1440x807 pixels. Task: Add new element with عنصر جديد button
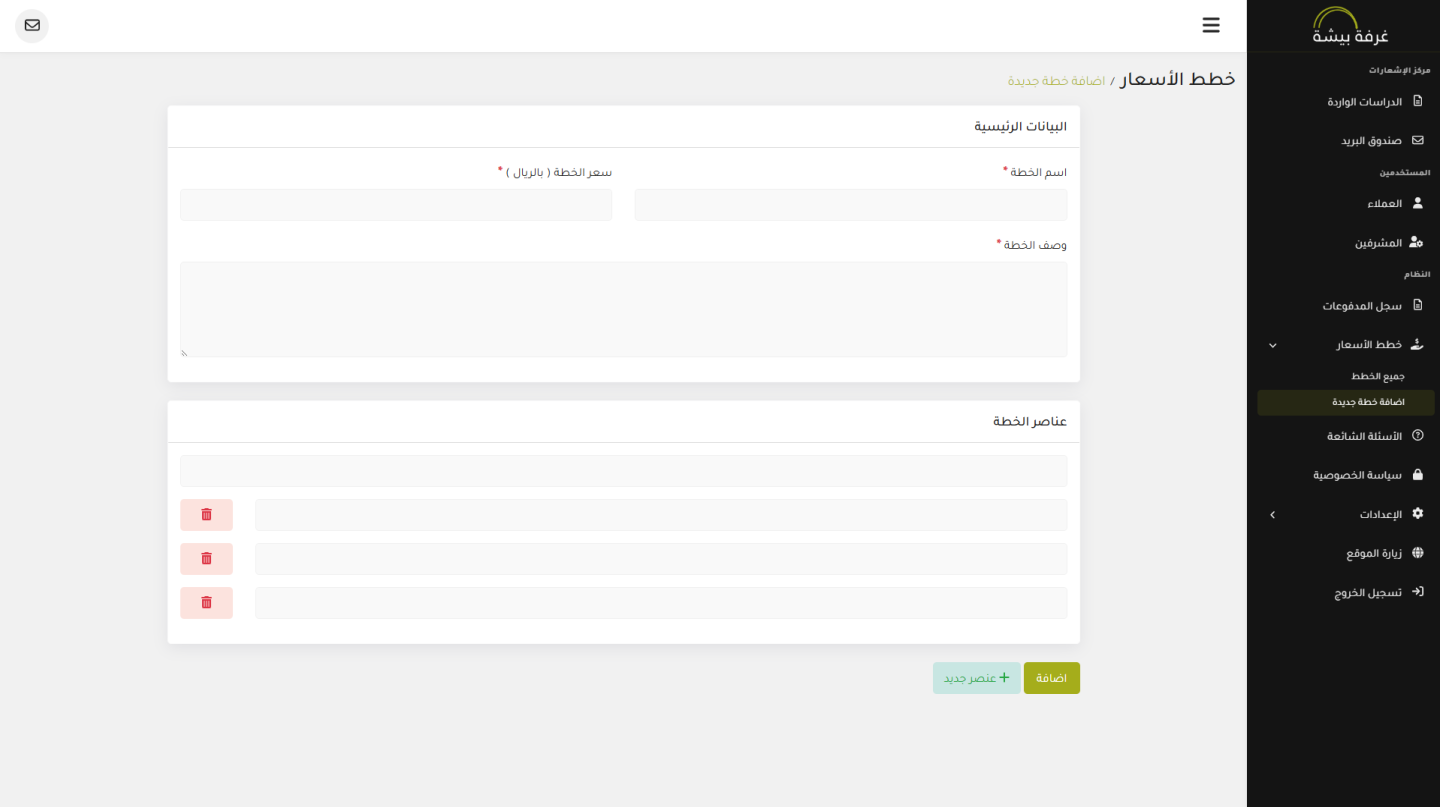point(976,678)
